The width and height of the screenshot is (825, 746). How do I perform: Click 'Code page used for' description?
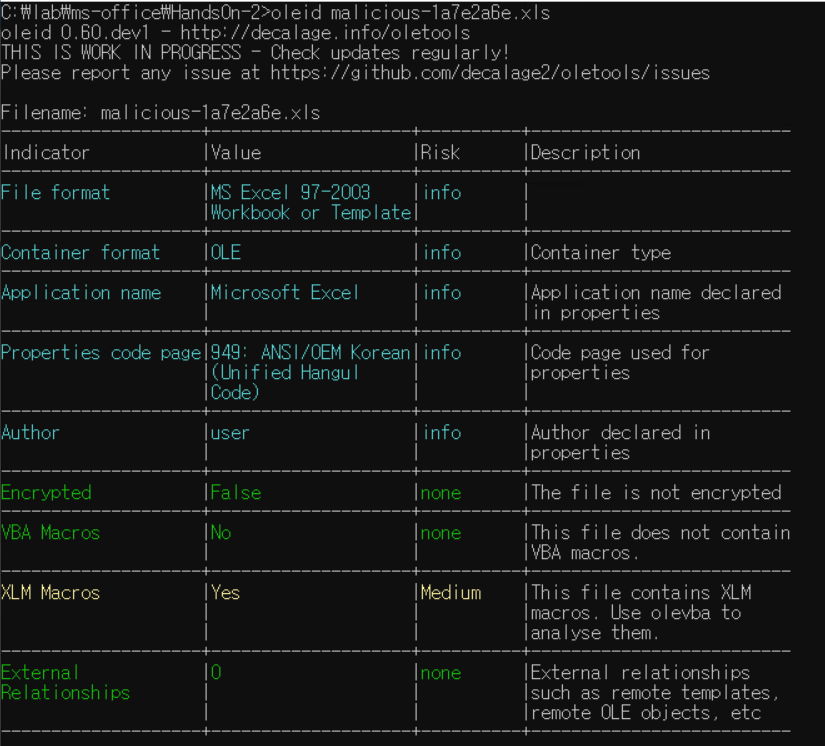pos(620,352)
